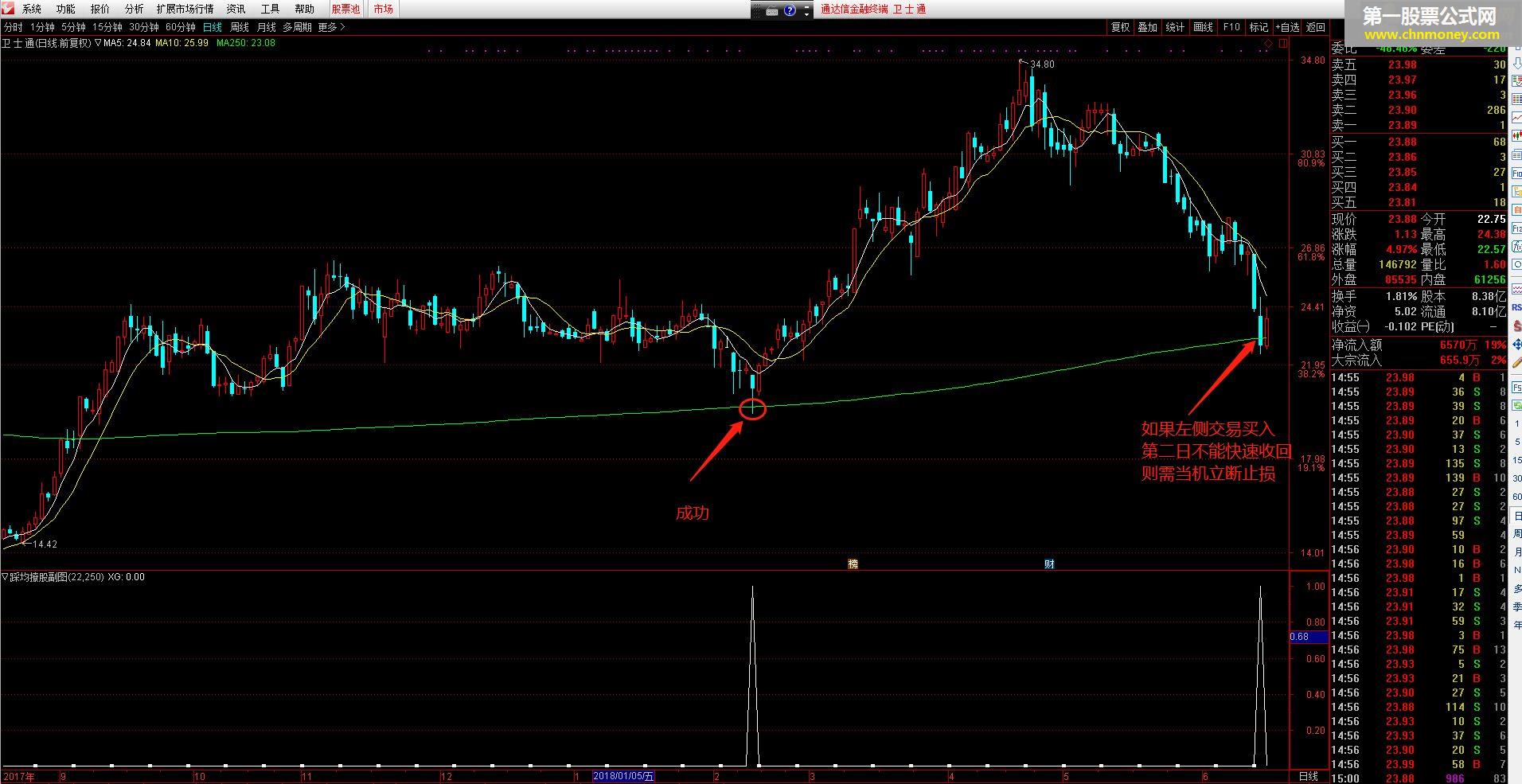
Task: Select the 周线 weekly period
Action: pos(240,27)
